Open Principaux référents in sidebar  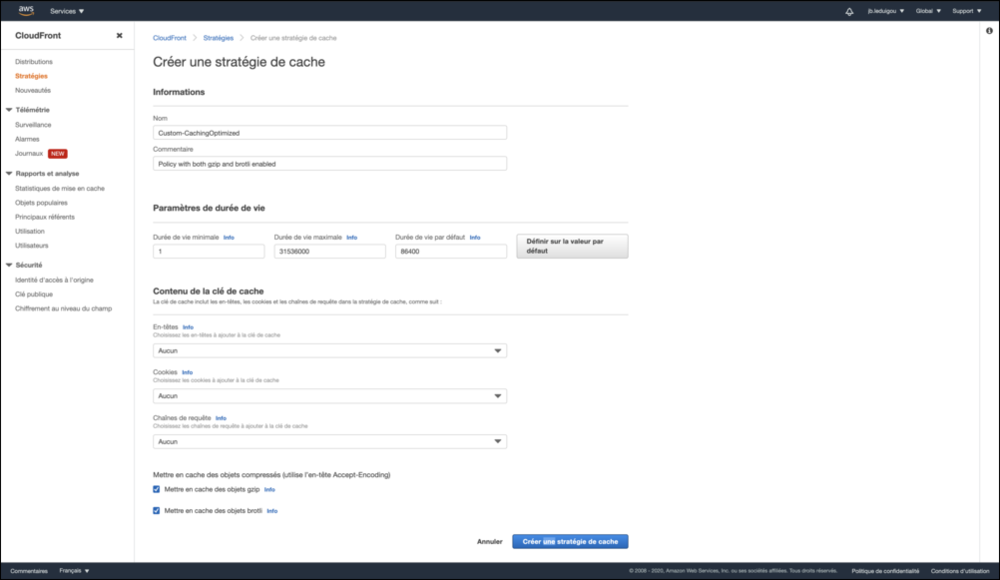pos(45,217)
